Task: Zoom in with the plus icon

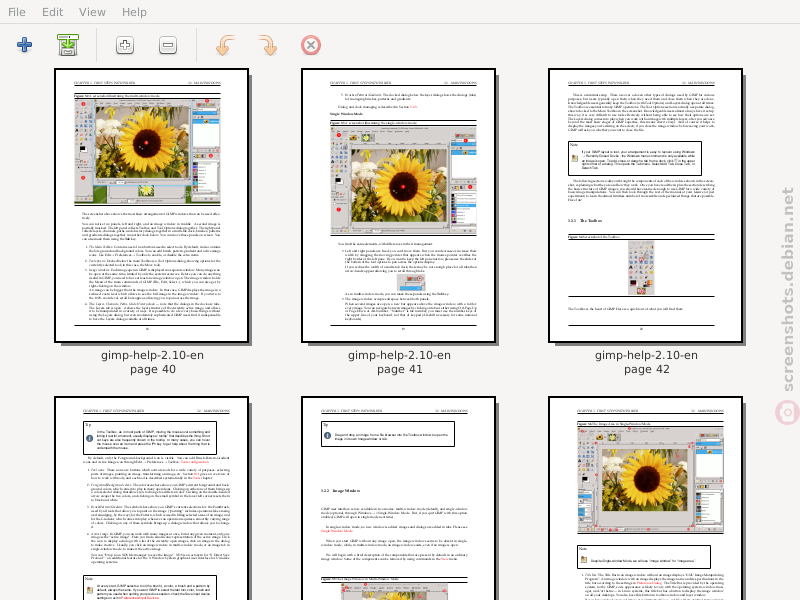Action: (x=125, y=45)
